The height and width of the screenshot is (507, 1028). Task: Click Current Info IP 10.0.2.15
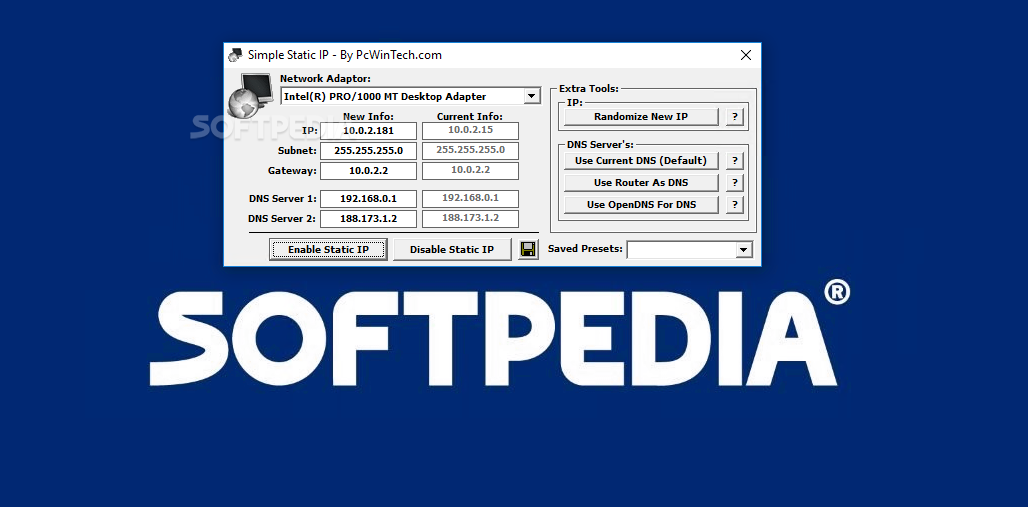pos(470,131)
